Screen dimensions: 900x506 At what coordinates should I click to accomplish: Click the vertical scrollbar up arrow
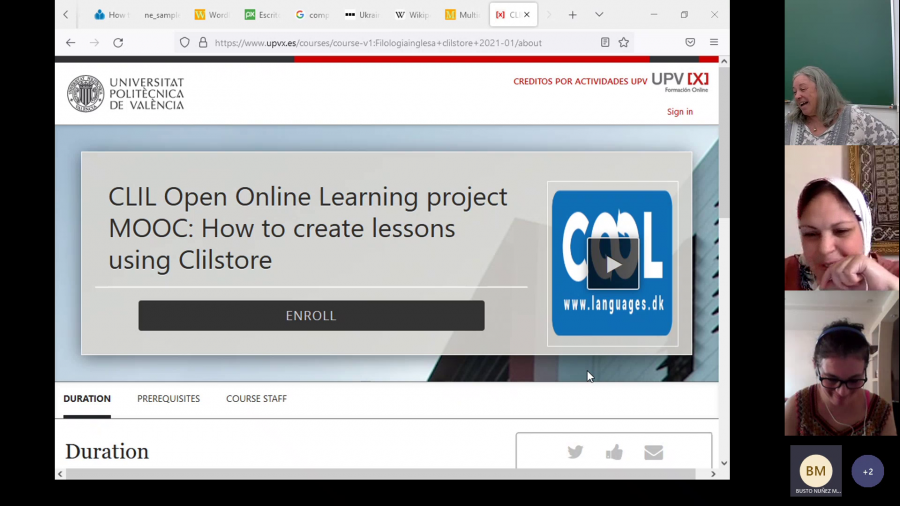coord(724,61)
